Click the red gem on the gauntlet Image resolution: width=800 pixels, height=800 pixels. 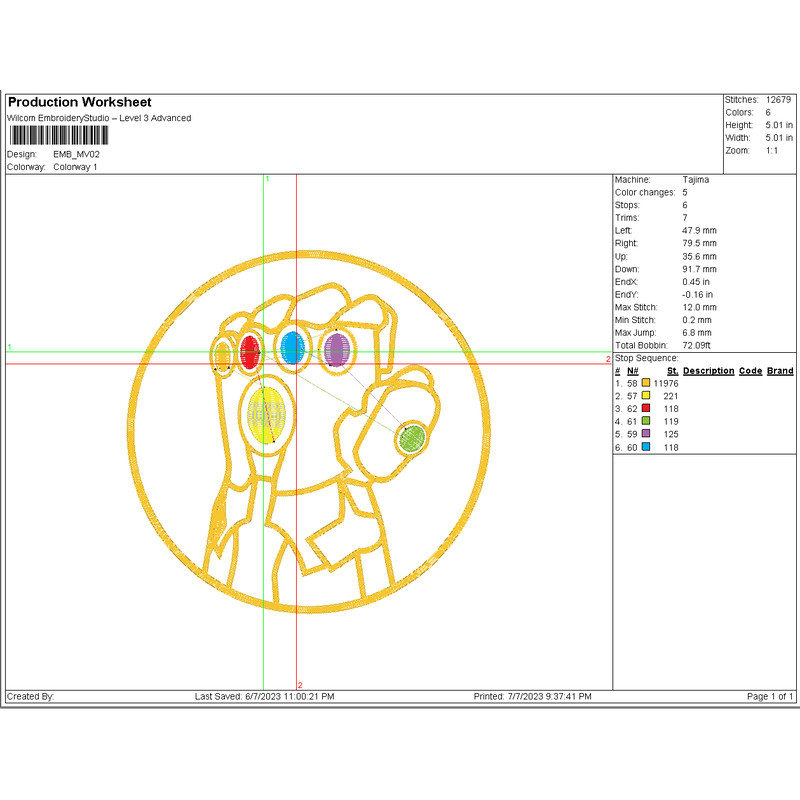pyautogui.click(x=250, y=350)
